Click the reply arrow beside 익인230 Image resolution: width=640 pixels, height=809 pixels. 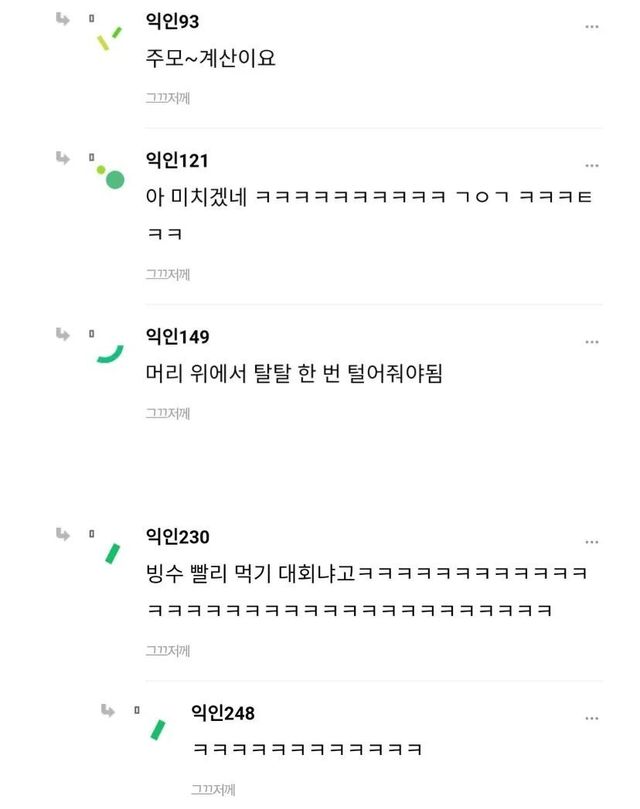62,535
